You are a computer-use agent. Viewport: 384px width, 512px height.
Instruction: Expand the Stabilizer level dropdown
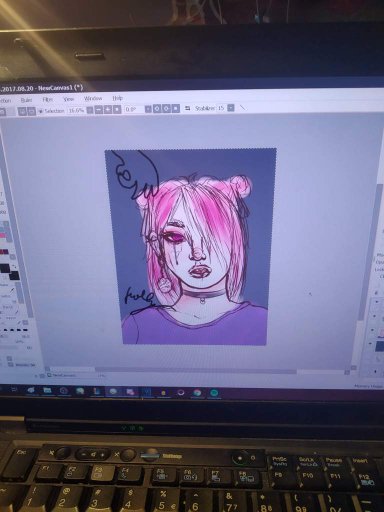(231, 108)
